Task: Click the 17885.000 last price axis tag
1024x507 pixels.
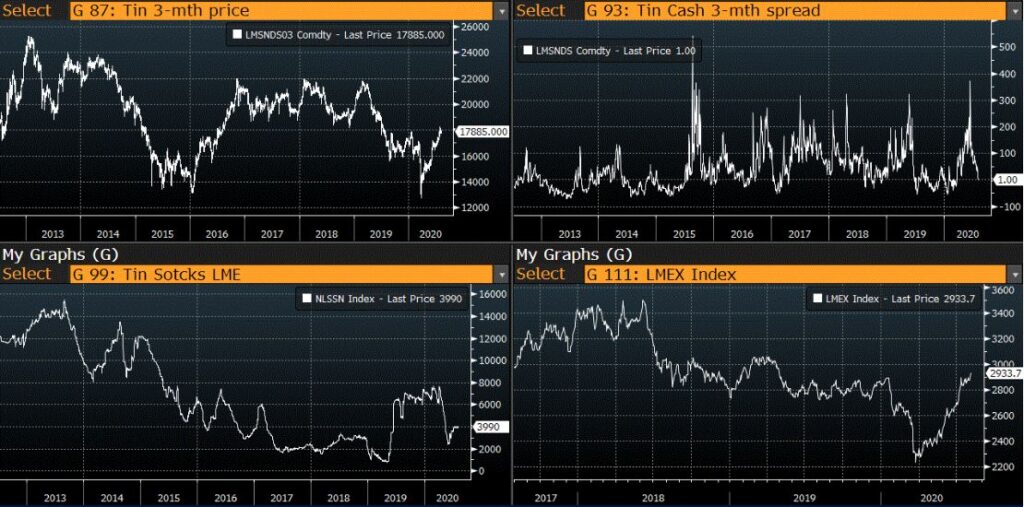Action: point(482,131)
